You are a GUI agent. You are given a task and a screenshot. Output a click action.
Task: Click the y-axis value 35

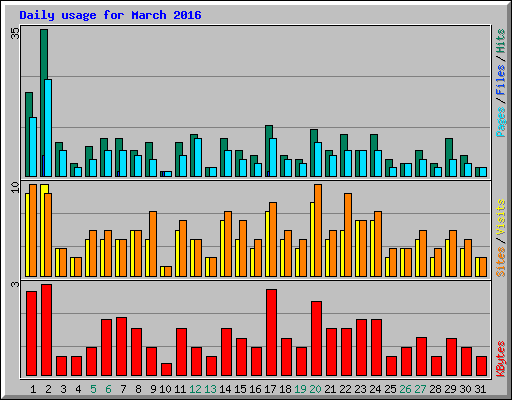15,33
